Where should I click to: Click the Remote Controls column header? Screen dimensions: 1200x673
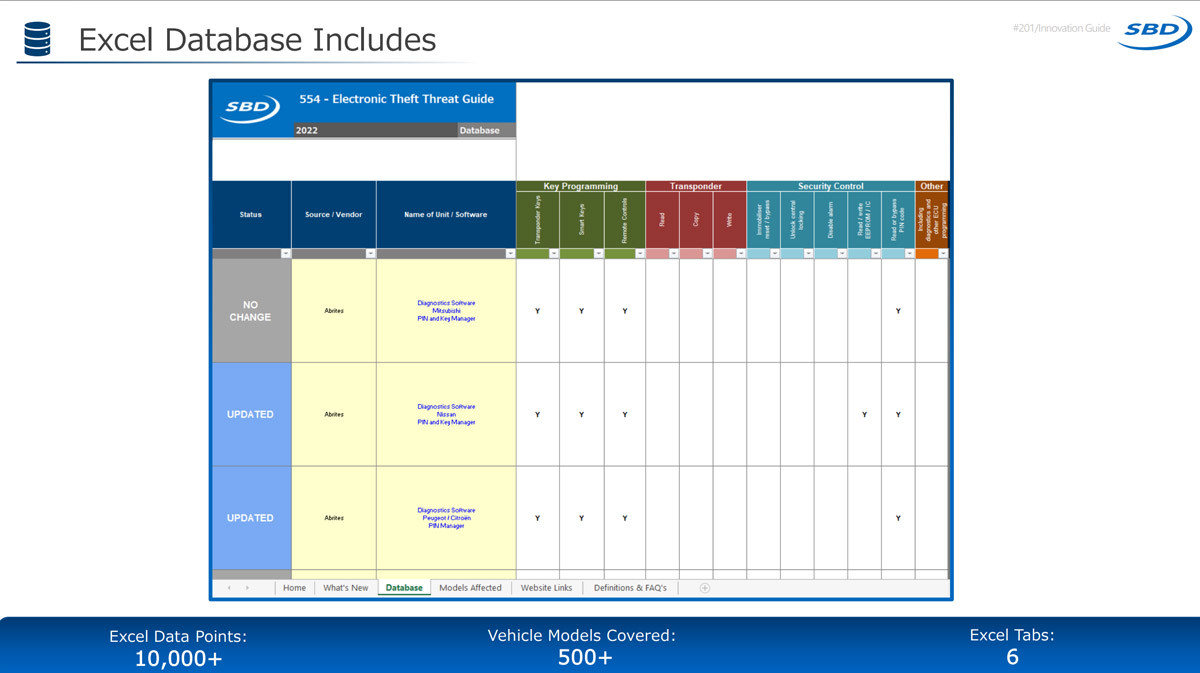point(625,220)
